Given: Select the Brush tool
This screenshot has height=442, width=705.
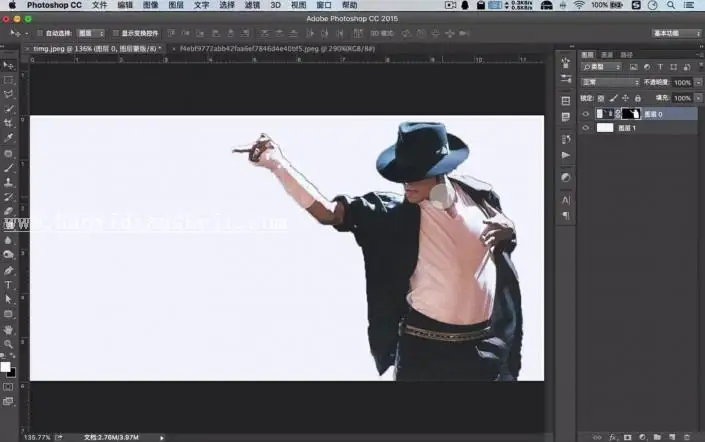Looking at the screenshot, I should (x=8, y=168).
